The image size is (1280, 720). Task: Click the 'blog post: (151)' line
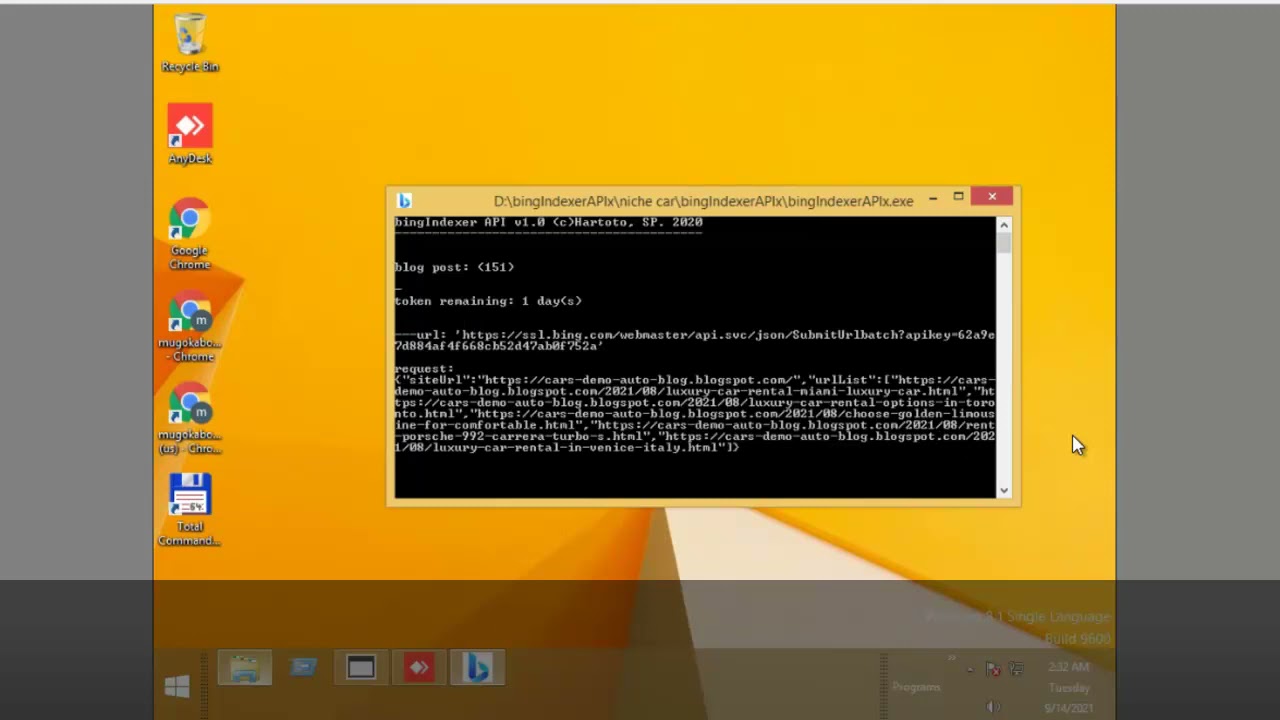point(454,267)
